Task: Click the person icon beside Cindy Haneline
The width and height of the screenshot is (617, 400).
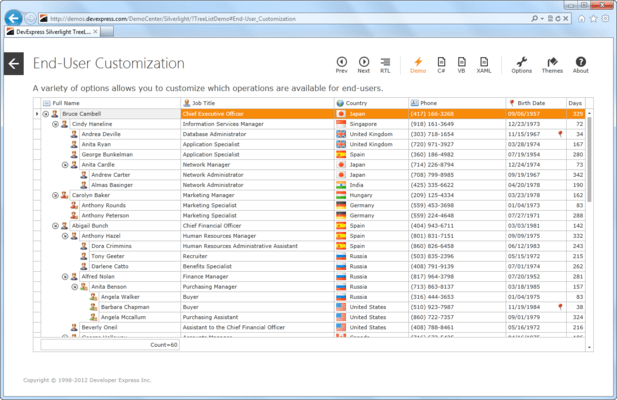Action: pyautogui.click(x=64, y=124)
